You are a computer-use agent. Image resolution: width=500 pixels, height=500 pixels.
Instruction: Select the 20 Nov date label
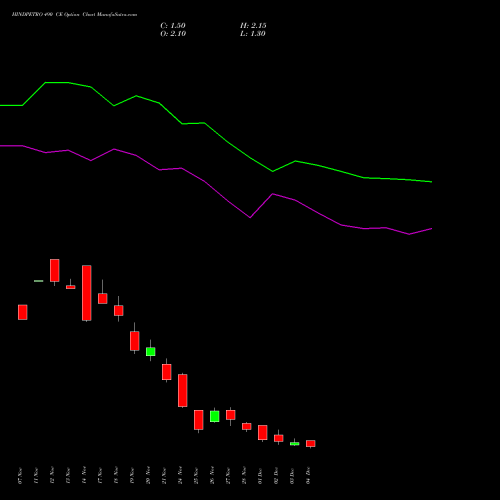(x=148, y=476)
